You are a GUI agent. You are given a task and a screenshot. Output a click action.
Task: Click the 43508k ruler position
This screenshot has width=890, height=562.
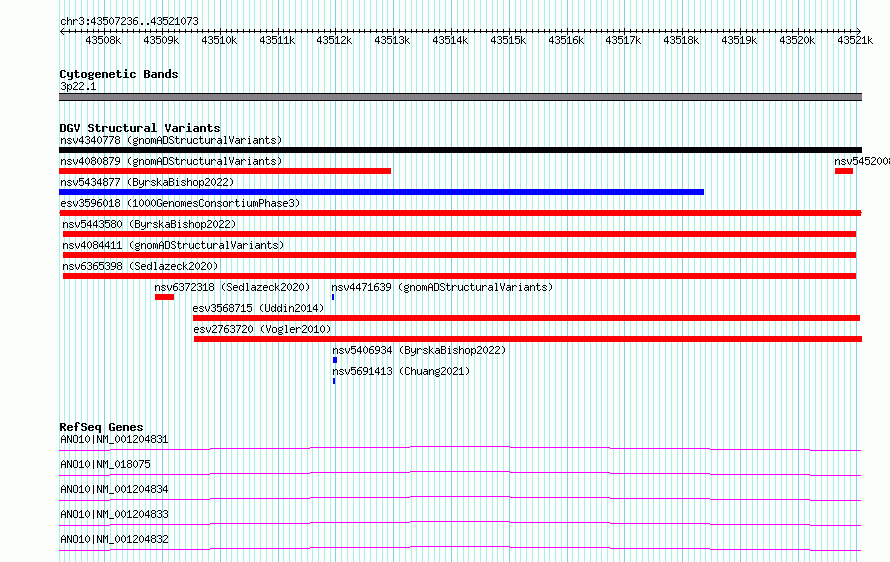point(103,40)
